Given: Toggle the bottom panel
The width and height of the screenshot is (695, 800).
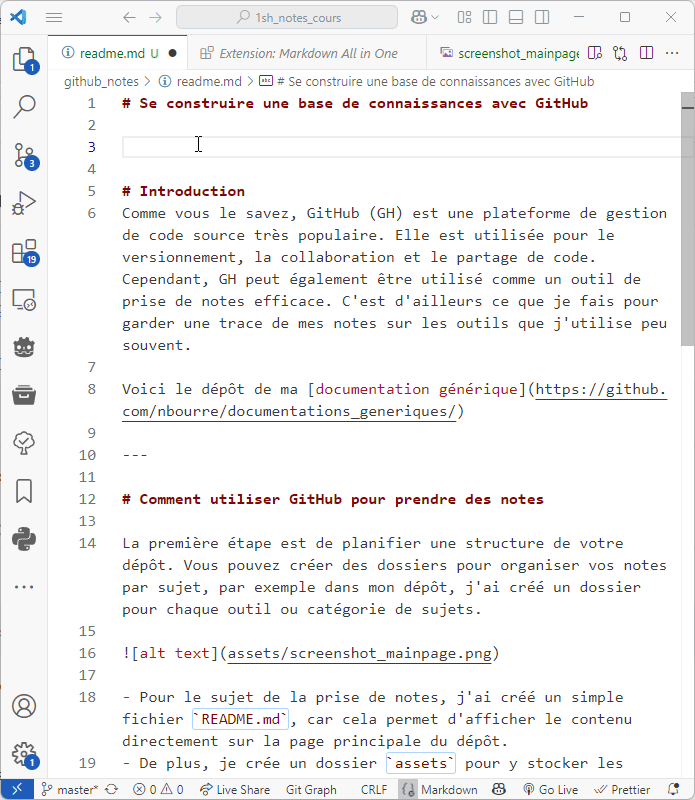Looking at the screenshot, I should [516, 17].
